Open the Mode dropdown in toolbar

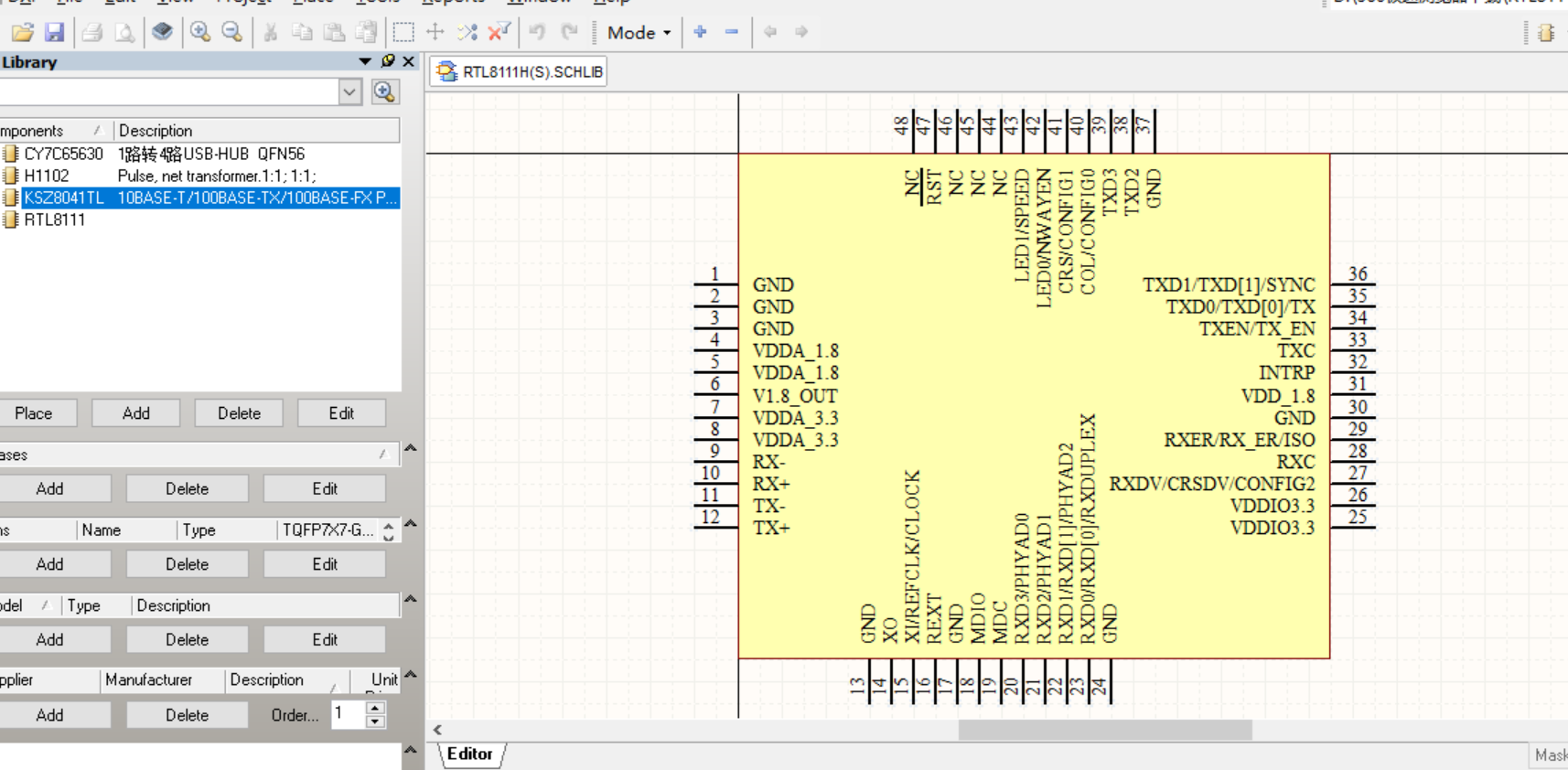coord(639,33)
